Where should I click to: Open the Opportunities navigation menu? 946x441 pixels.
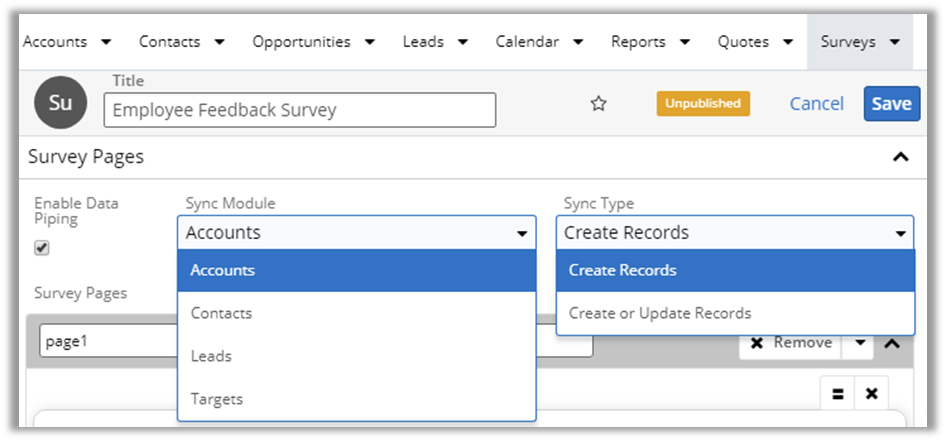[313, 42]
